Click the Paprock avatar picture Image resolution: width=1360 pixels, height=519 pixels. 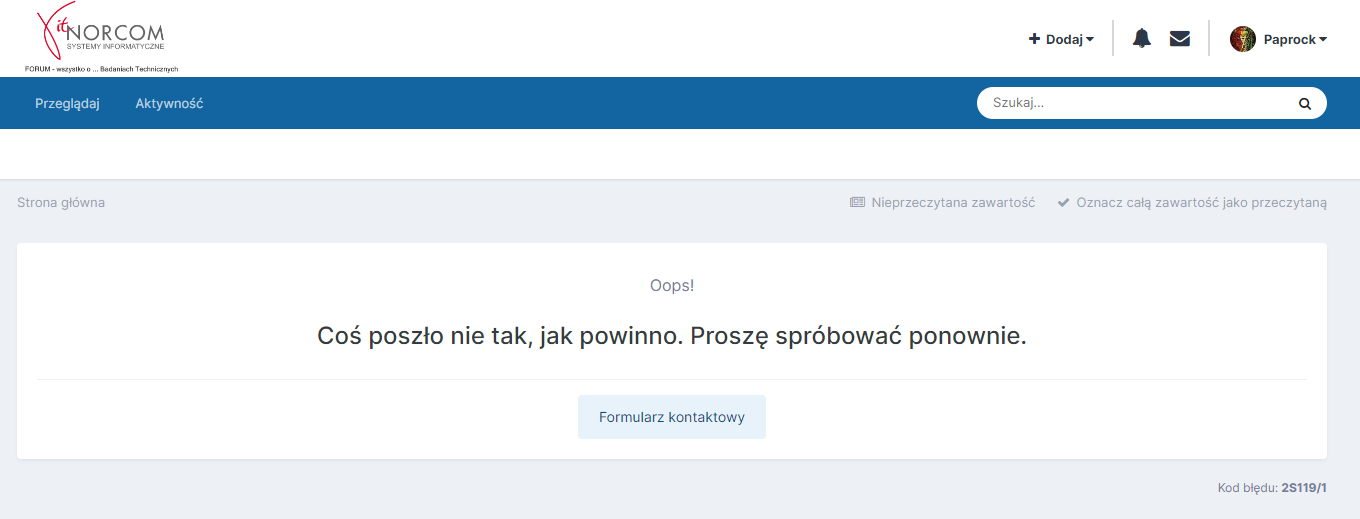(x=1243, y=39)
